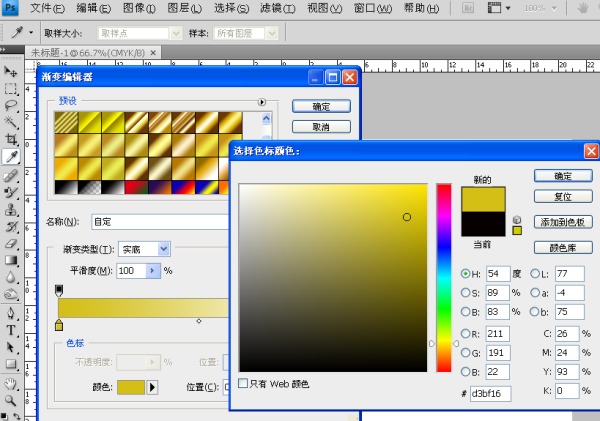Image resolution: width=600 pixels, height=421 pixels.
Task: Select the S saturation radio button
Action: [465, 293]
